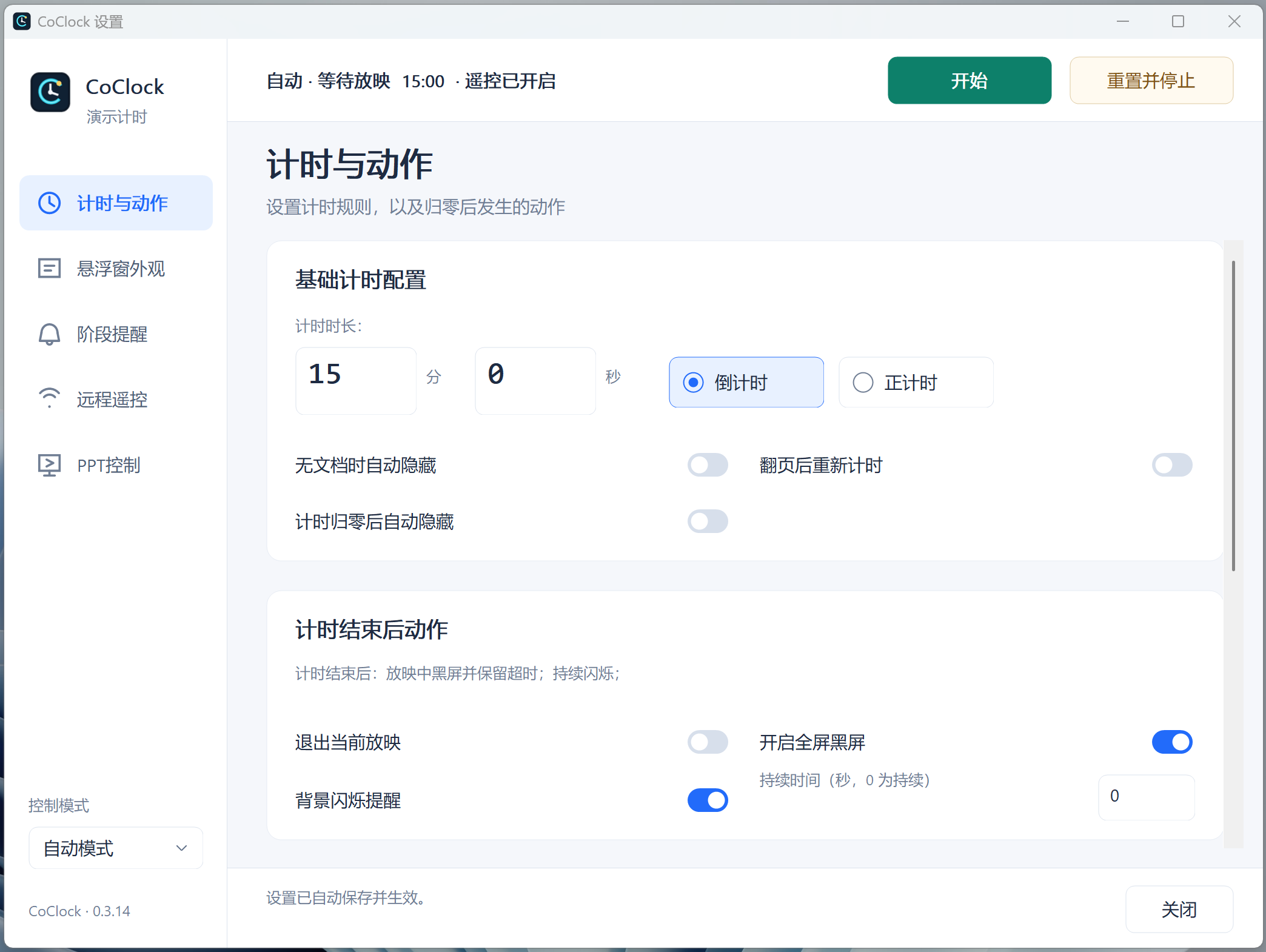Image resolution: width=1266 pixels, height=952 pixels.
Task: Enable 无文档时自动隐藏 switch
Action: point(708,465)
